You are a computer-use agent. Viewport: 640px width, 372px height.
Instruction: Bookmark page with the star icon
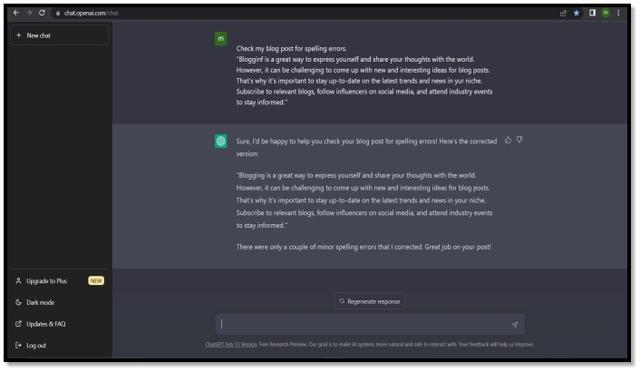pyautogui.click(x=576, y=13)
